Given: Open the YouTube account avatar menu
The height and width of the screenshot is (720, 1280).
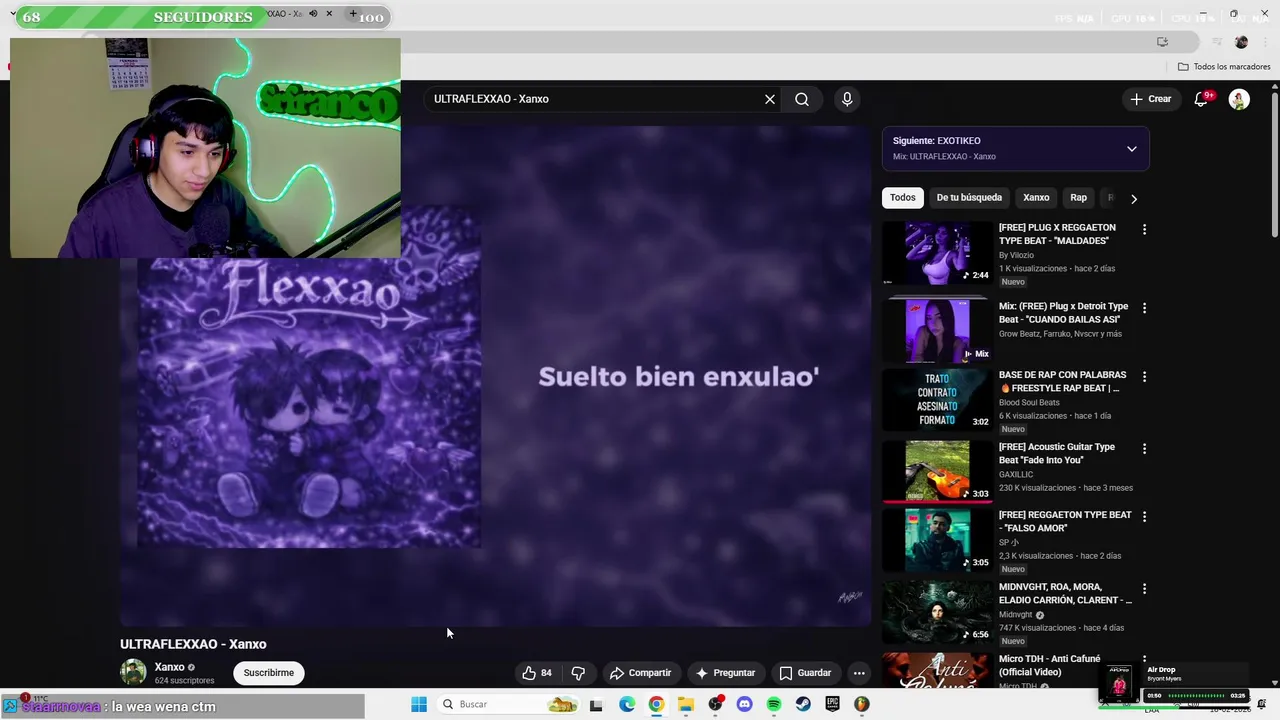Looking at the screenshot, I should point(1239,99).
